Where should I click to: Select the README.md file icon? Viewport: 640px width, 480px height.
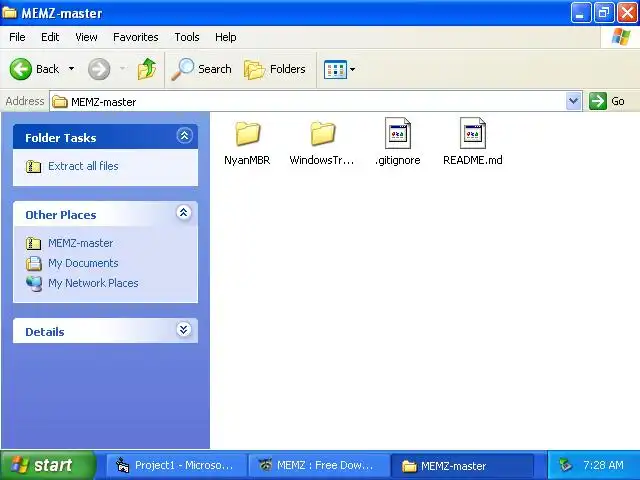coord(473,133)
